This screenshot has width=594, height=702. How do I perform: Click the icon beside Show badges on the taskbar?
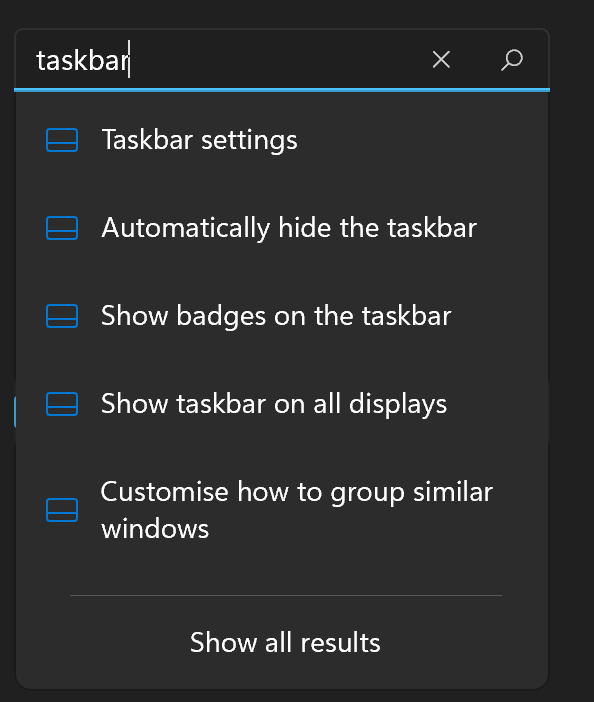click(x=62, y=316)
